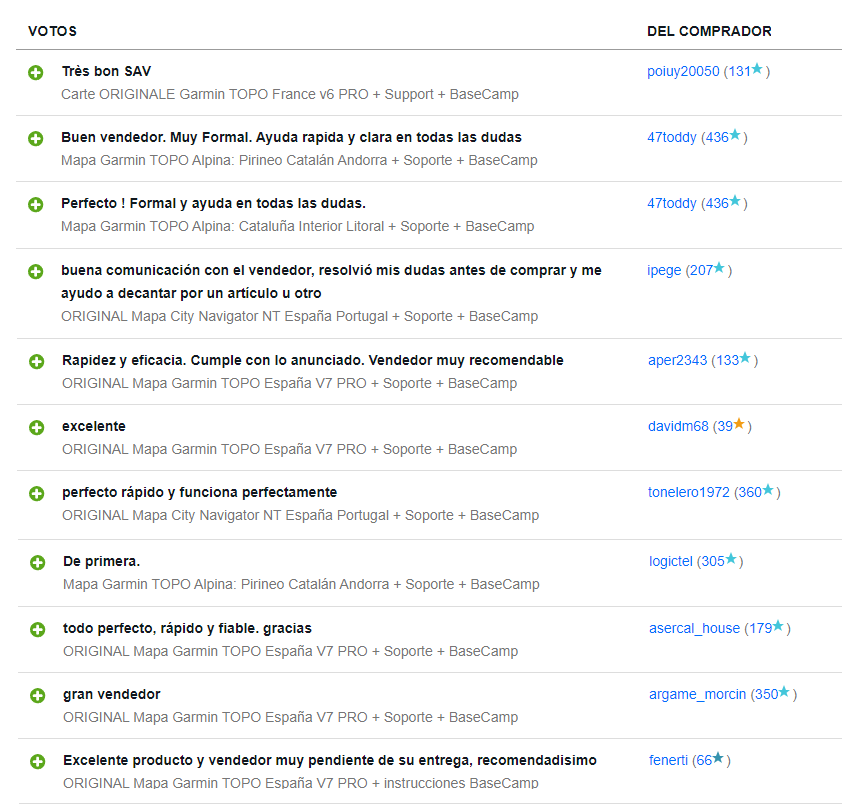Click the 'City Navigator NT' item title in ipege's row

(x=300, y=316)
